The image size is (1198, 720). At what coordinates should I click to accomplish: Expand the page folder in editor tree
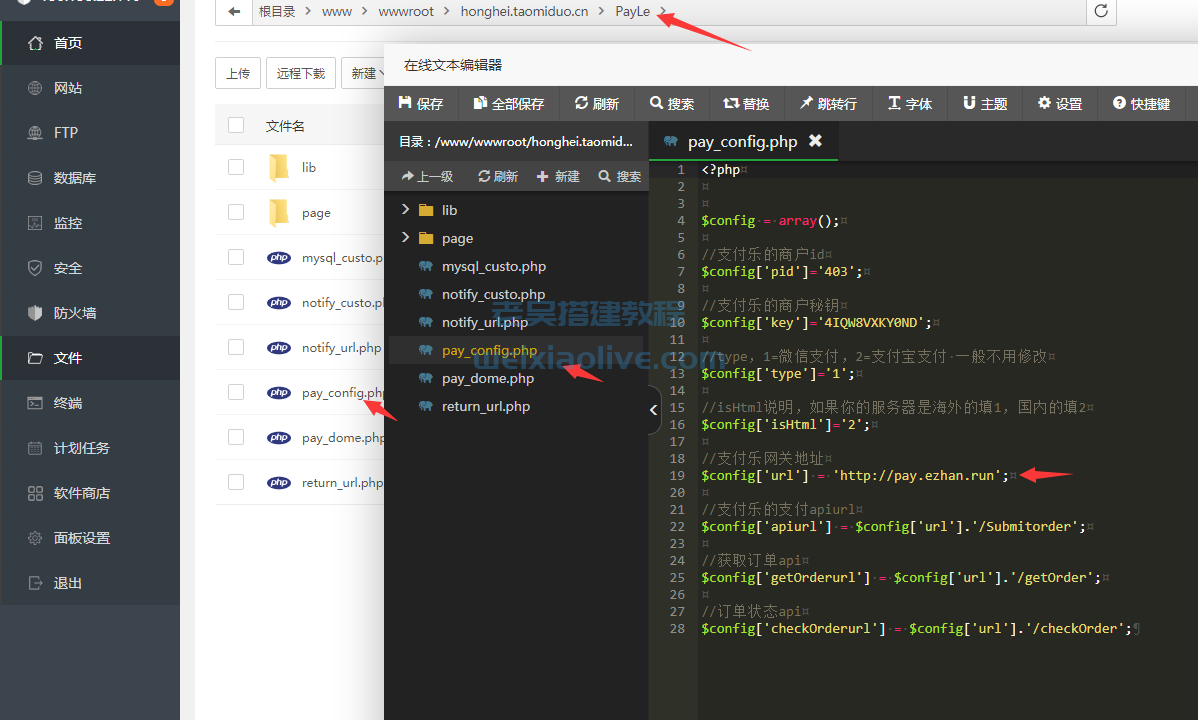pyautogui.click(x=405, y=238)
